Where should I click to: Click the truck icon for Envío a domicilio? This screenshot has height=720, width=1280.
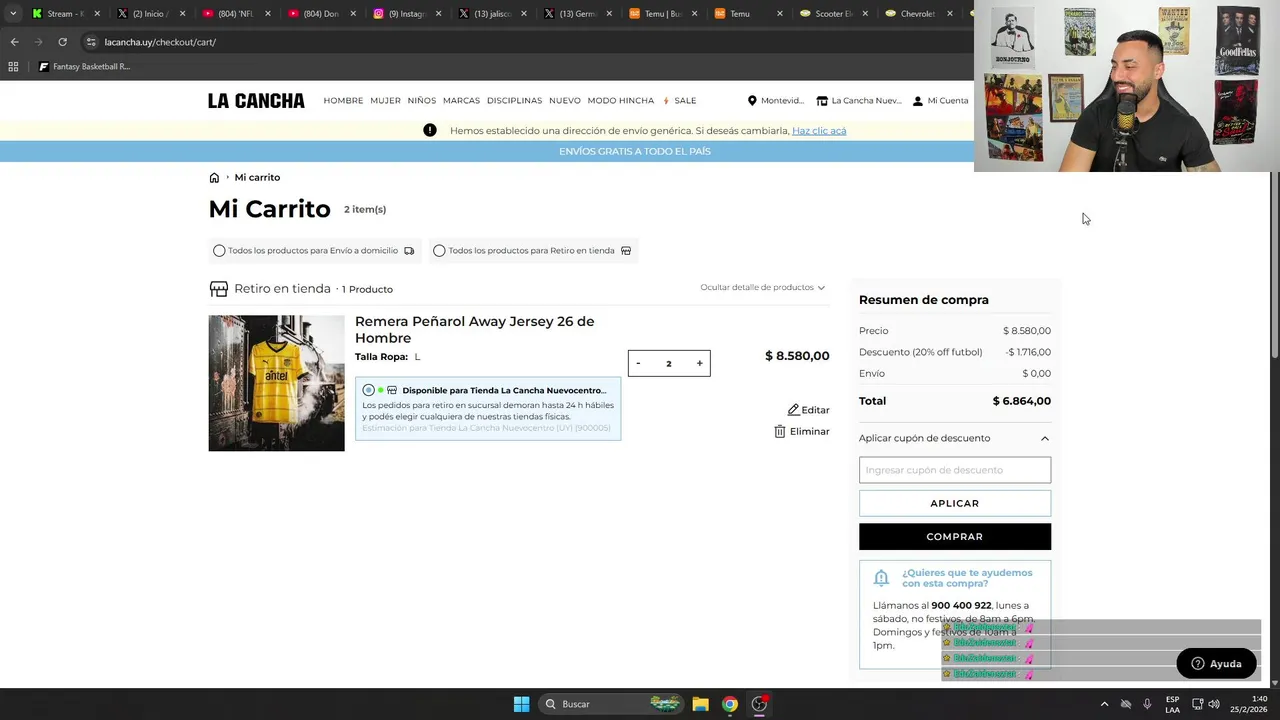click(x=409, y=251)
